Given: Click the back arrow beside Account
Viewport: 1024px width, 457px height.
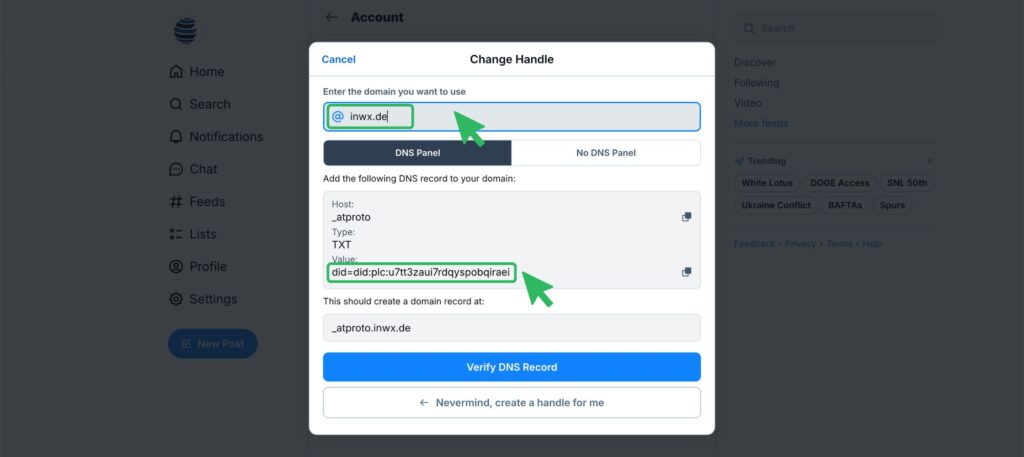Looking at the screenshot, I should pos(332,17).
